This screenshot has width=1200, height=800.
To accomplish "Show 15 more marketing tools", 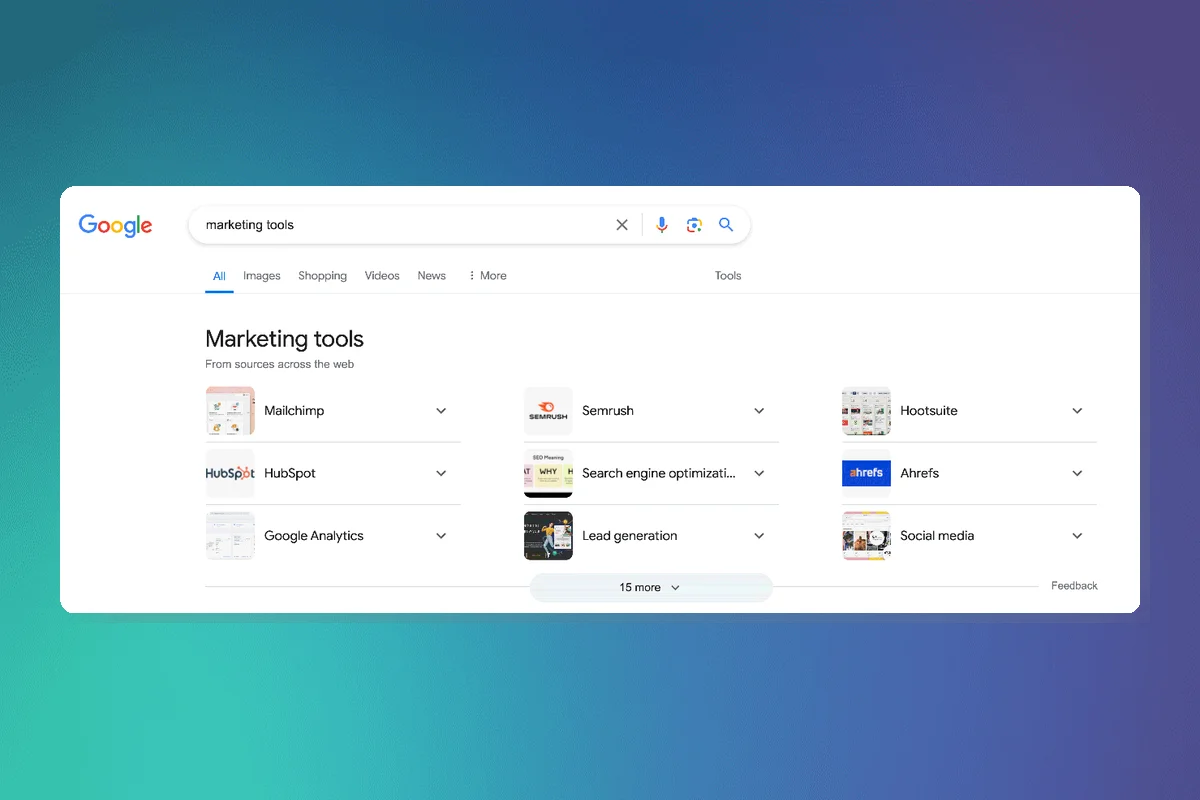I will (x=651, y=587).
